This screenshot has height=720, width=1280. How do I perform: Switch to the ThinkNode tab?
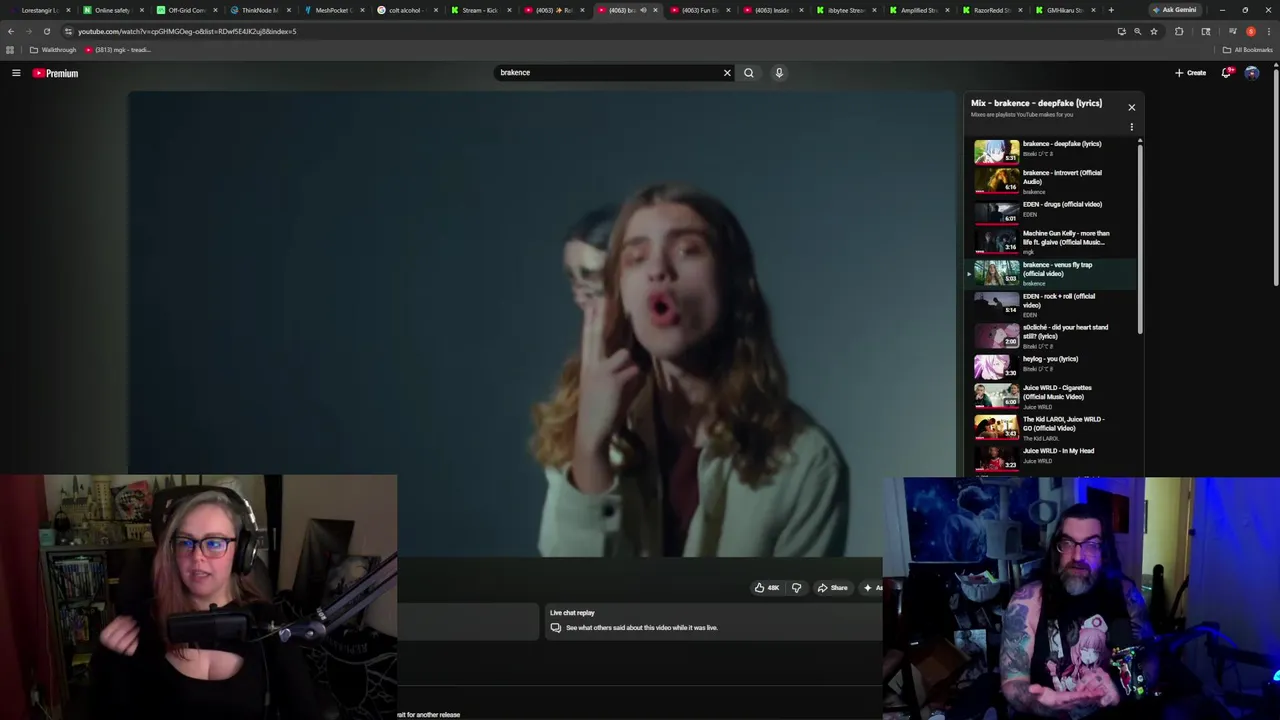[258, 10]
